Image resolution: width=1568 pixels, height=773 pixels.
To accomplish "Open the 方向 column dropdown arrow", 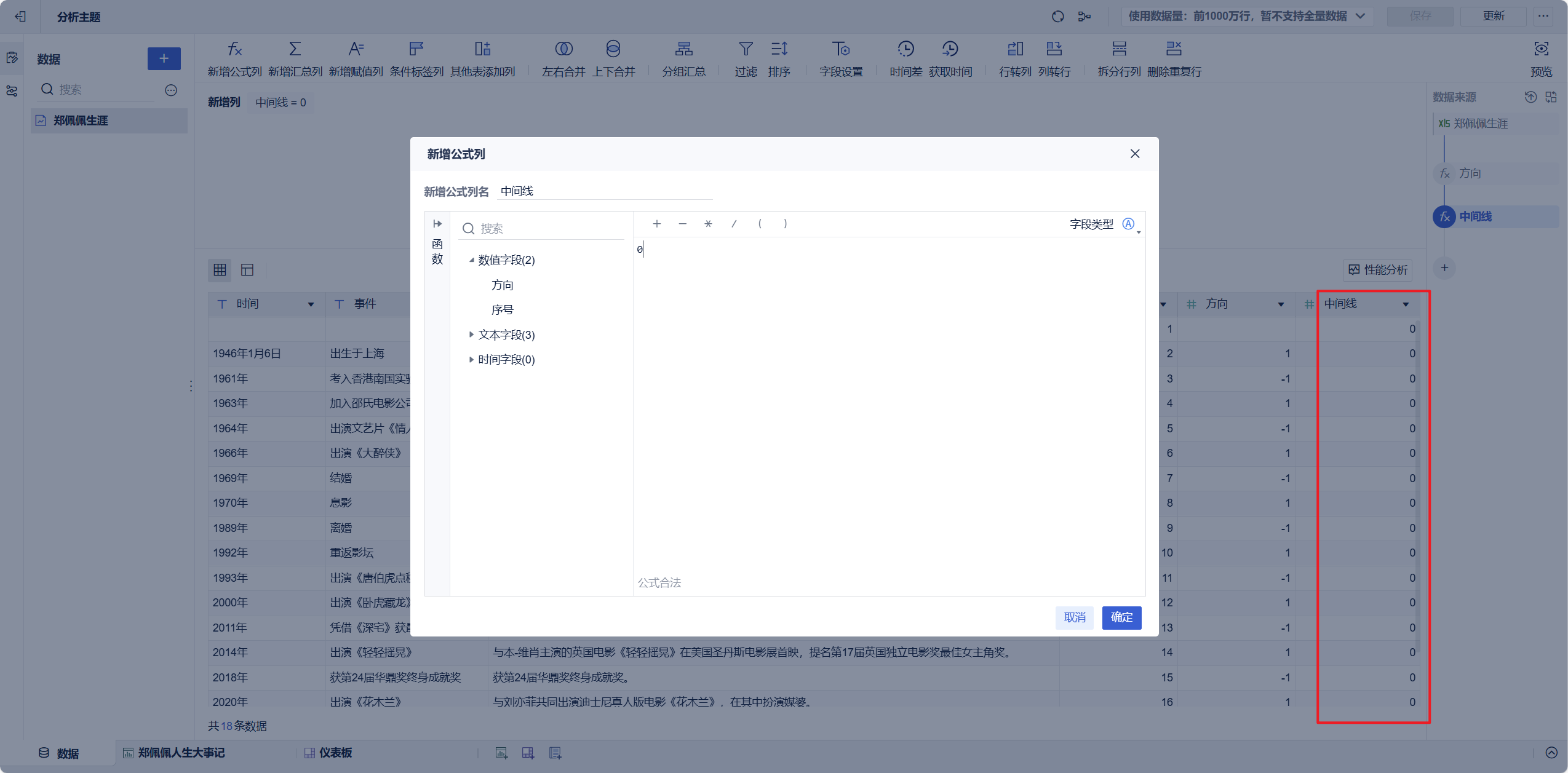I will click(x=1281, y=304).
